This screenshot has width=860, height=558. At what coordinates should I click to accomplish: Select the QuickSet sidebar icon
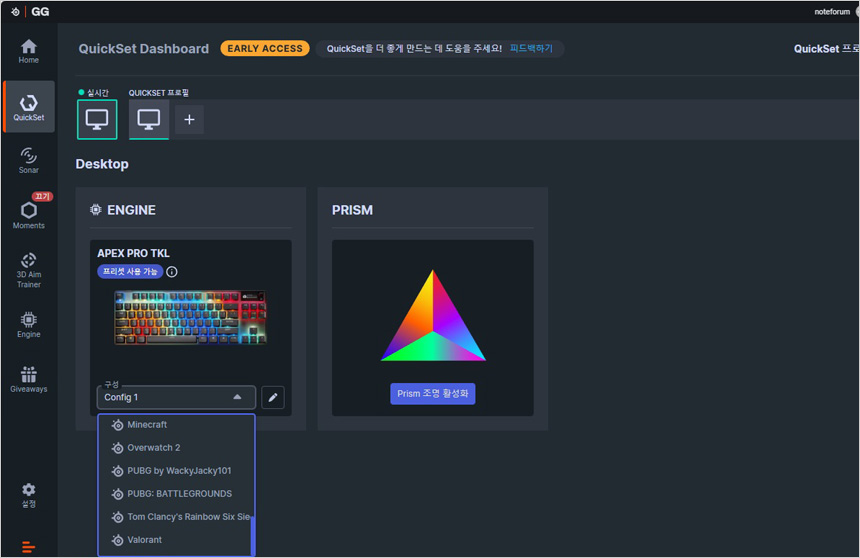[29, 107]
